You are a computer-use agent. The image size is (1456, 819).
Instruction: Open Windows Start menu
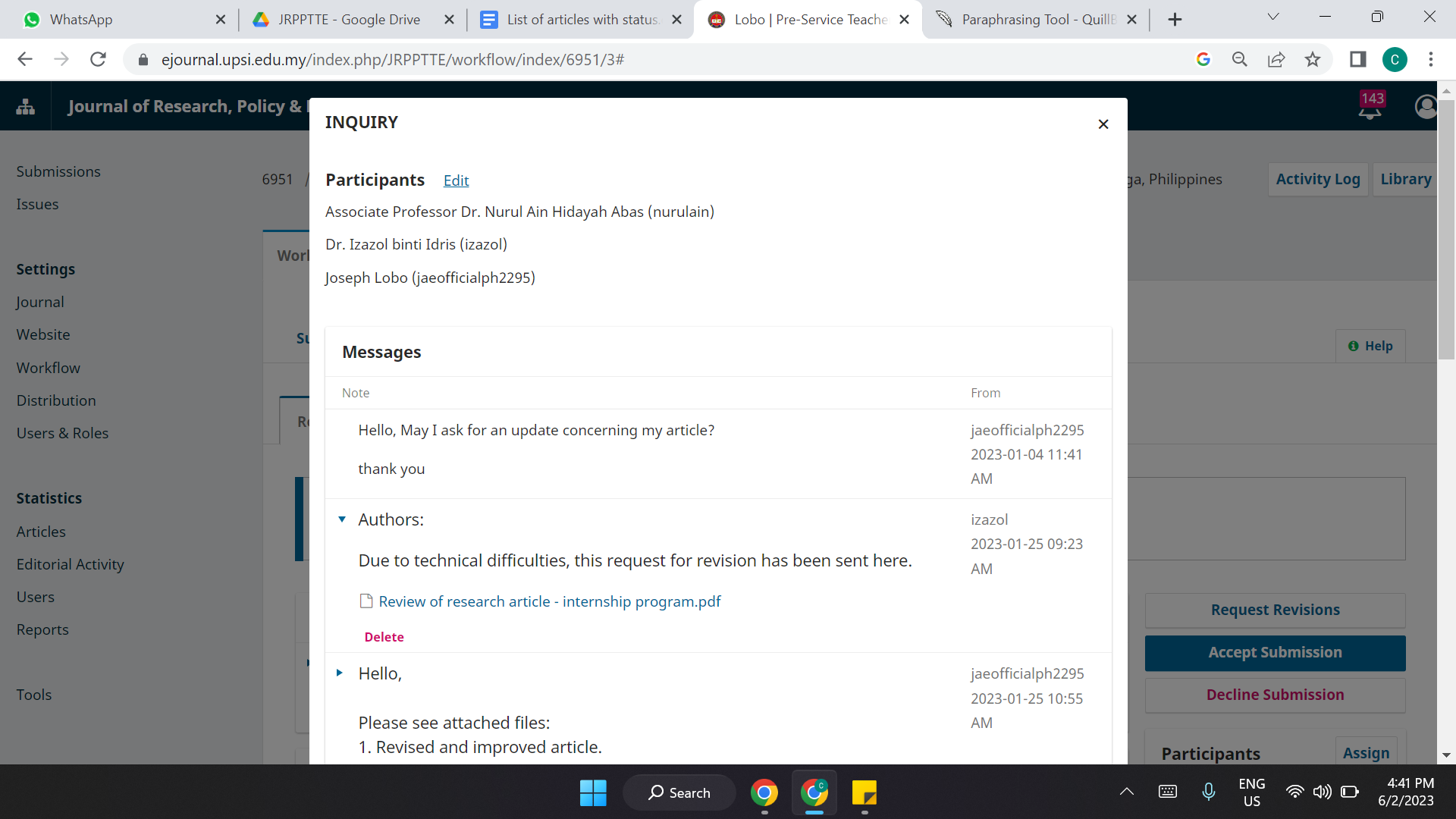click(592, 793)
